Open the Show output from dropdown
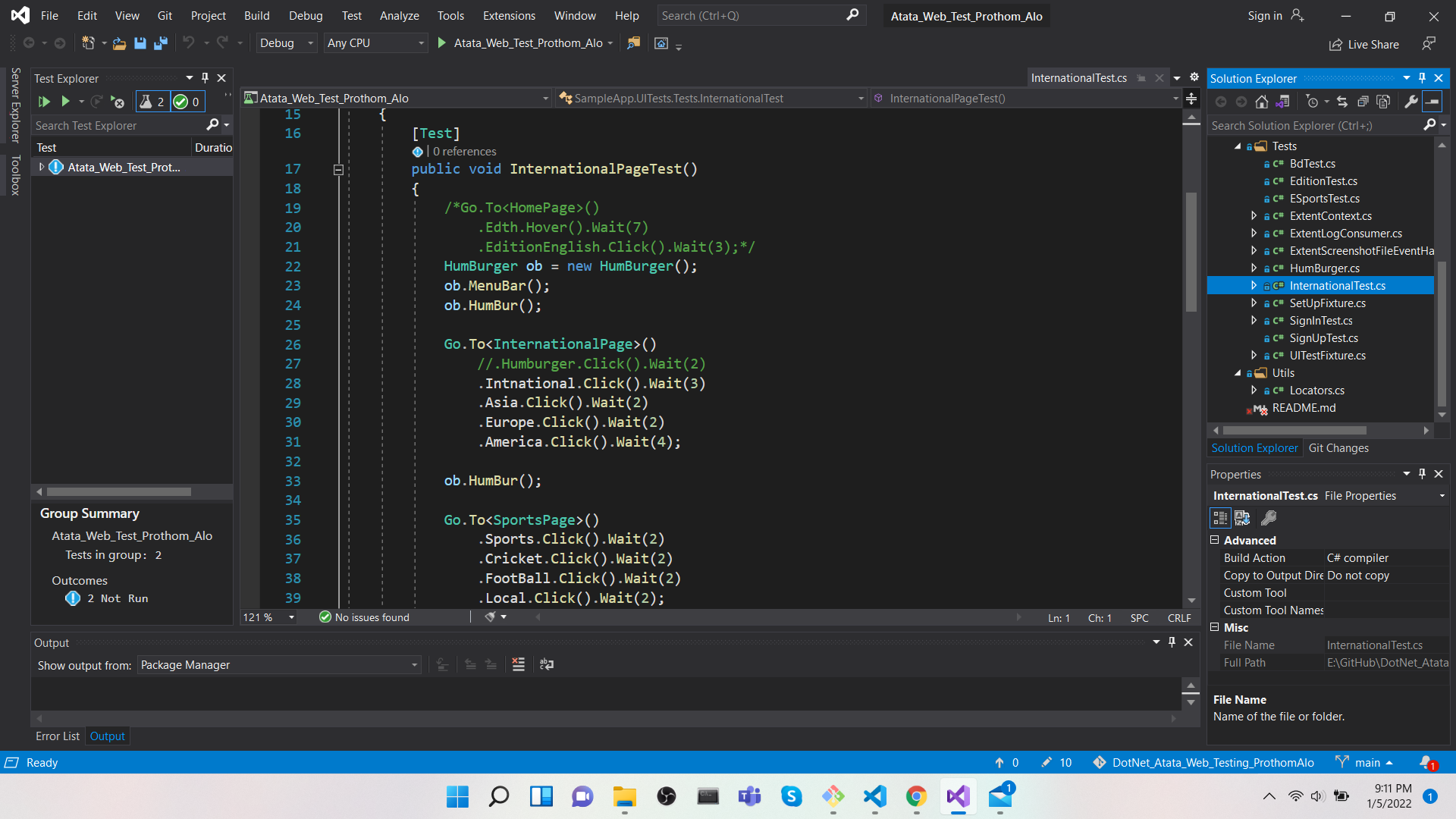The width and height of the screenshot is (1456, 819). 278,664
